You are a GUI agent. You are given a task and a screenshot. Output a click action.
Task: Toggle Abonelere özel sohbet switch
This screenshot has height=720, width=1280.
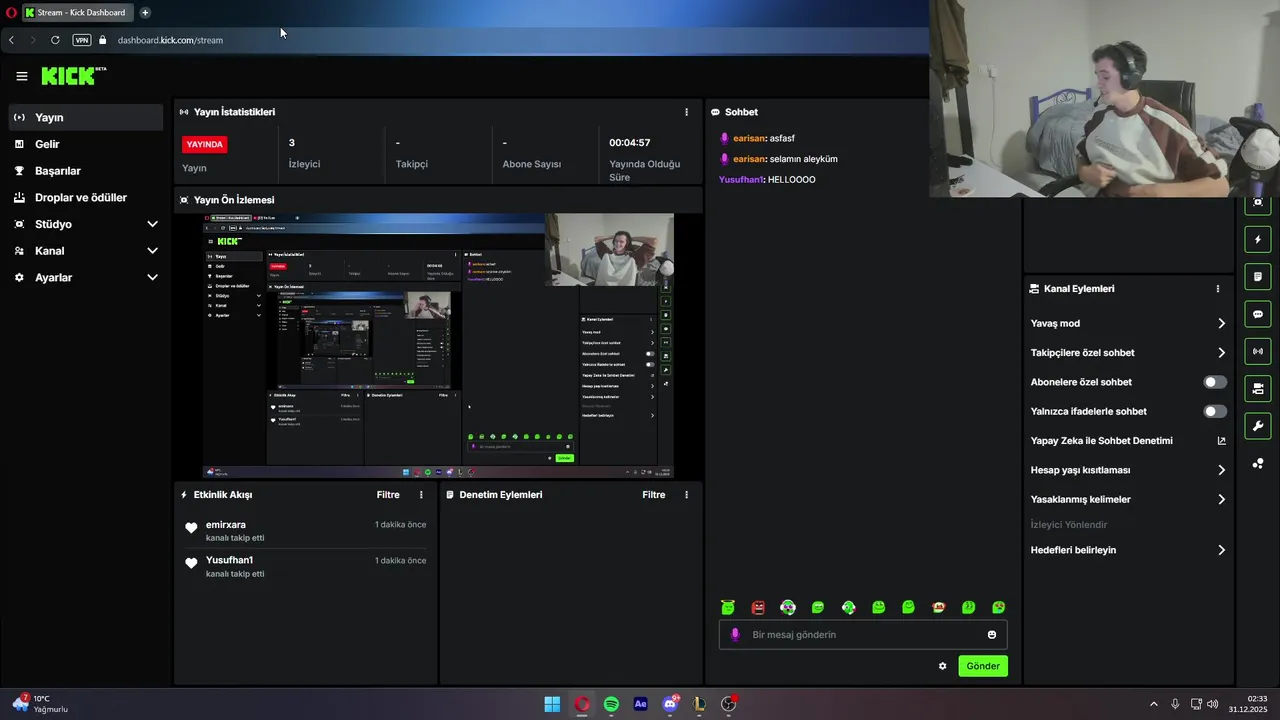[x=1215, y=382]
